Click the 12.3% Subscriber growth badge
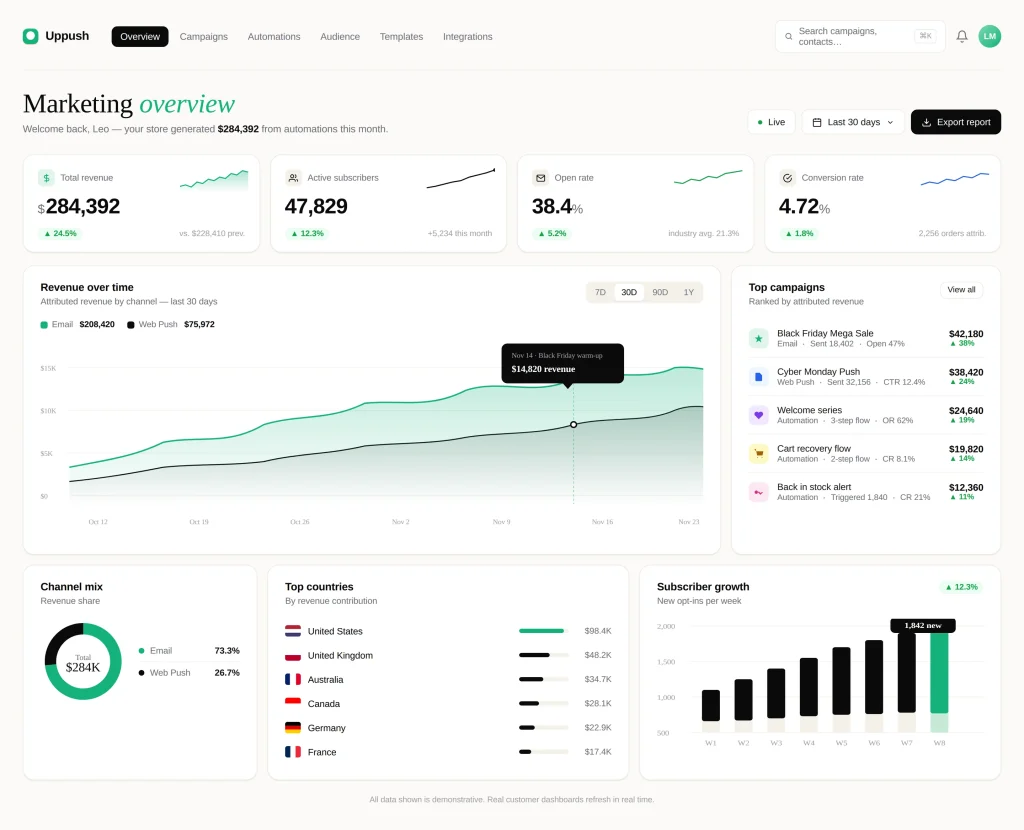This screenshot has width=1024, height=830. point(961,587)
